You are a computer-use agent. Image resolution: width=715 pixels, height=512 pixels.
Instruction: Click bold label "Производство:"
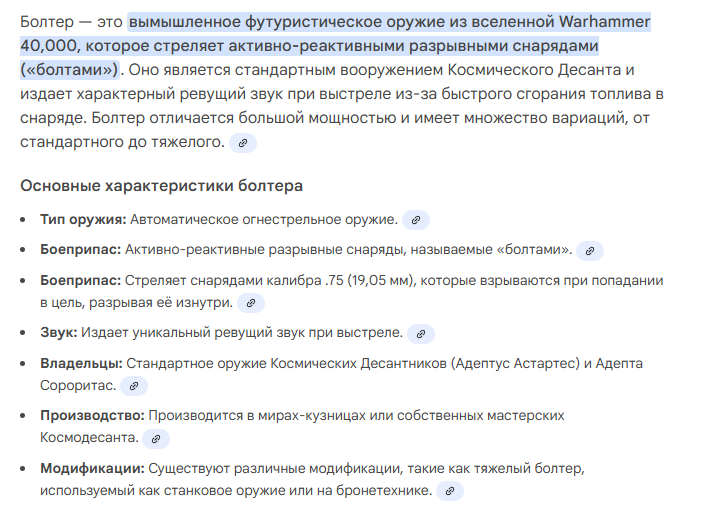point(93,415)
